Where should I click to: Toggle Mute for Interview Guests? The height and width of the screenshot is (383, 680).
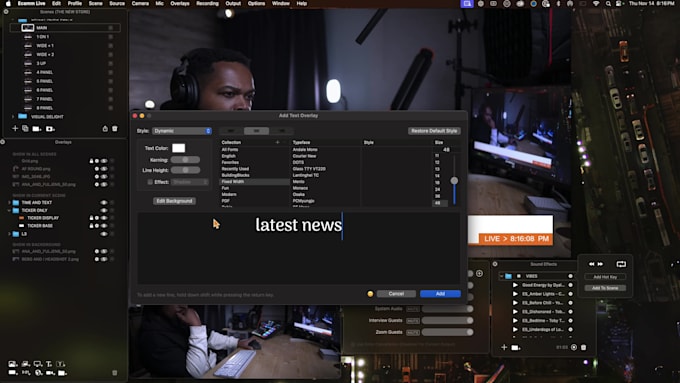pos(412,321)
